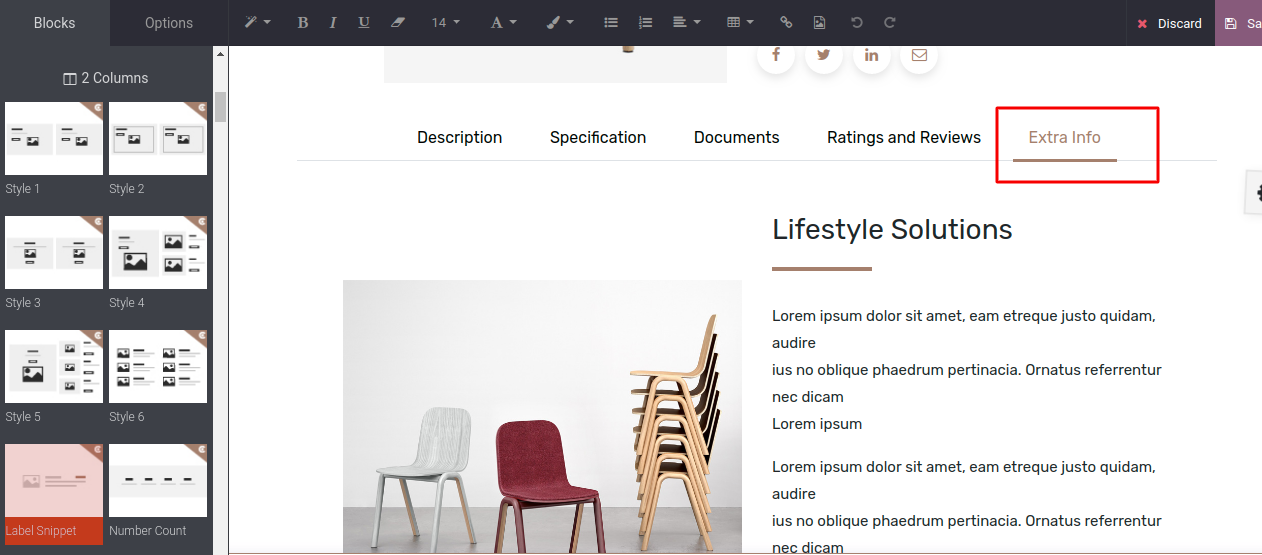Switch to the Options tab
This screenshot has width=1262, height=555.
coord(169,23)
